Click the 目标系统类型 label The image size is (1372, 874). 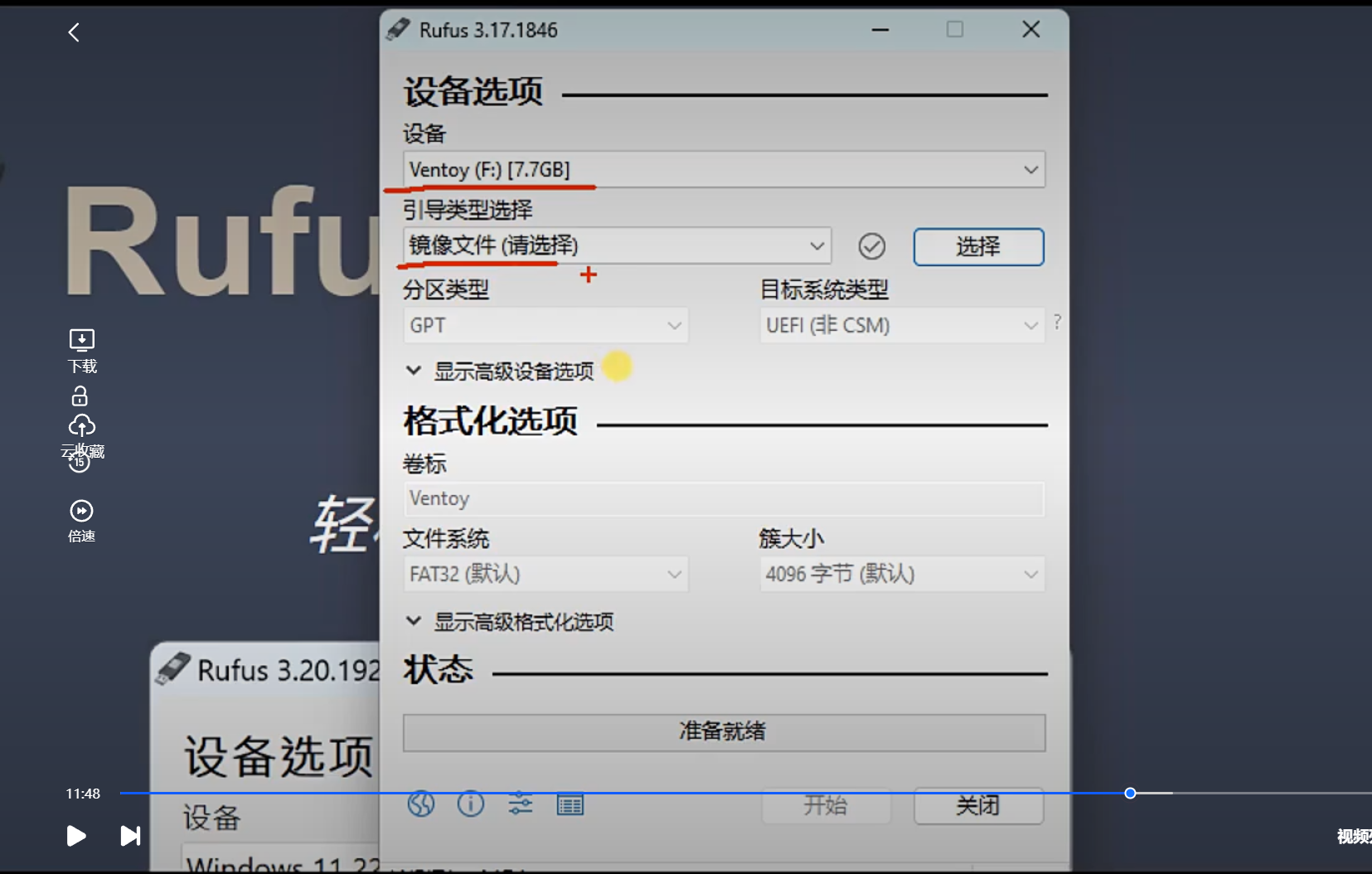[824, 289]
